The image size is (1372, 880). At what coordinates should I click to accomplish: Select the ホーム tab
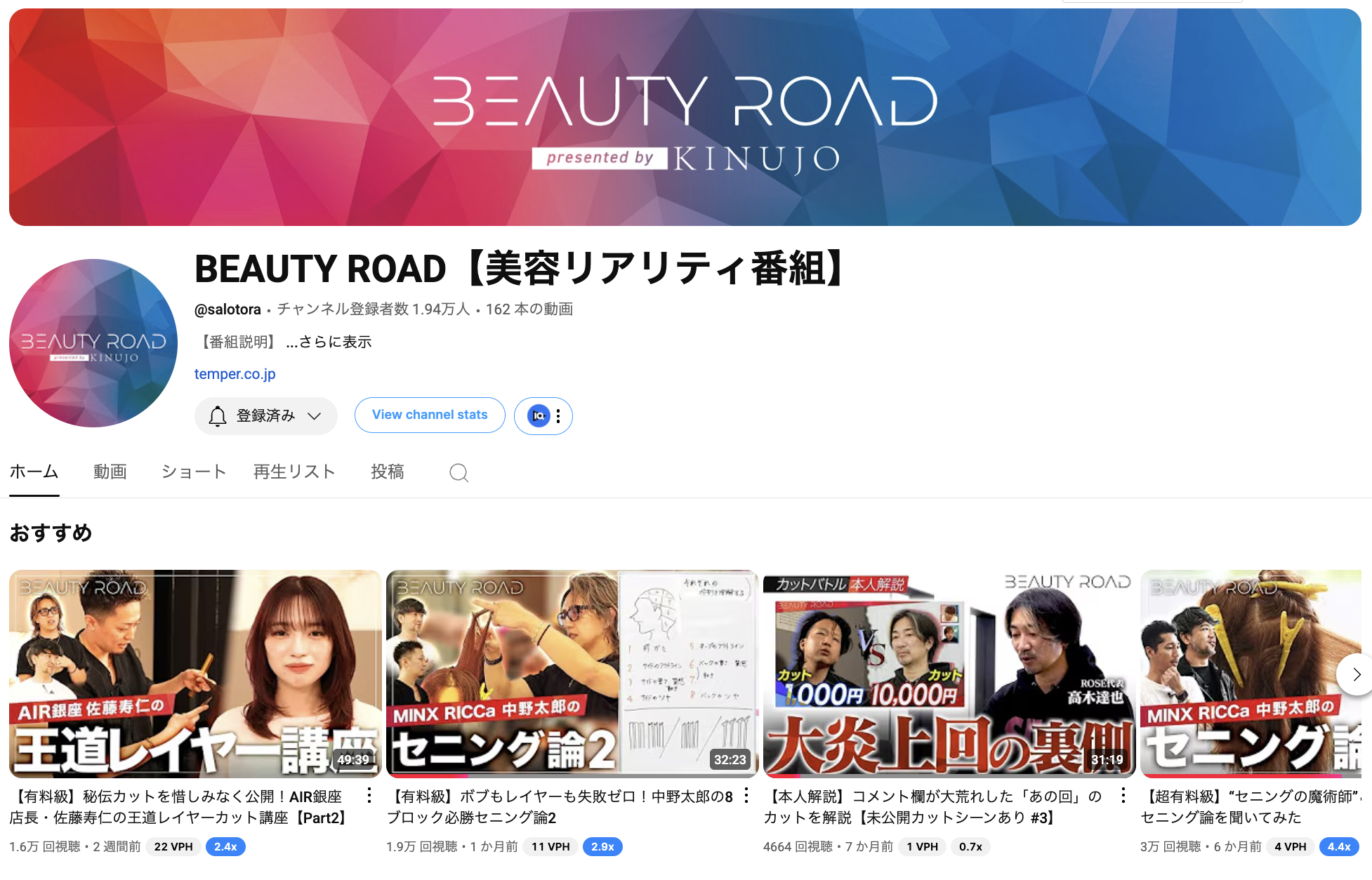coord(34,472)
